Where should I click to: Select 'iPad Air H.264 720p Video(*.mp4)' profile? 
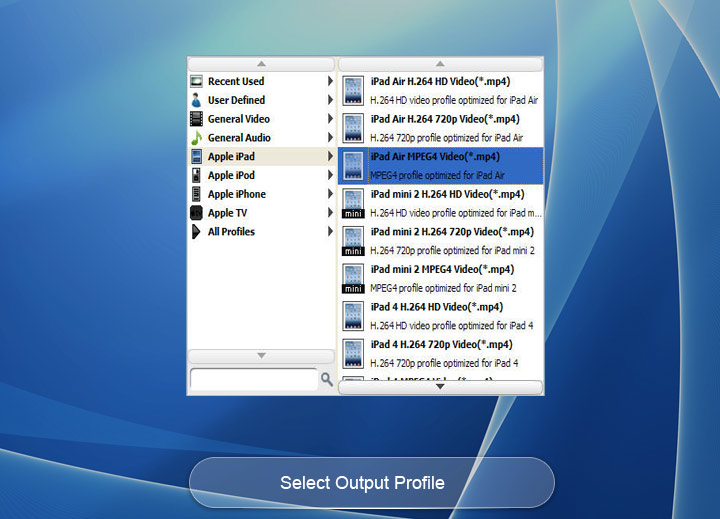click(441, 128)
